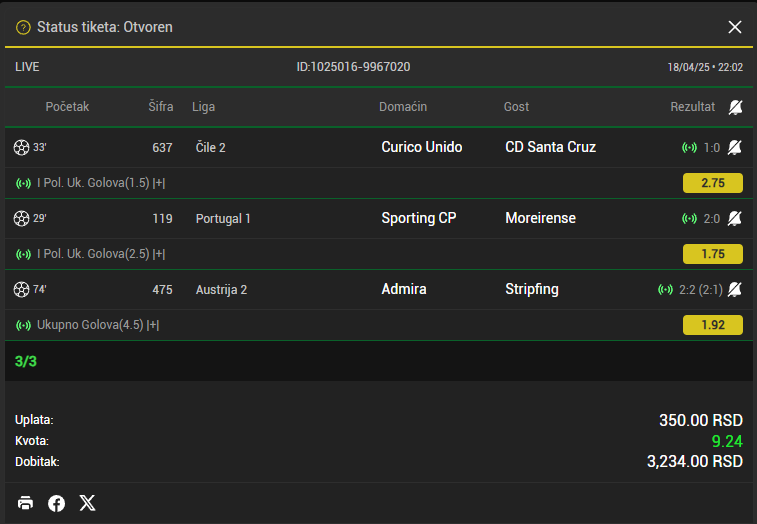Image resolution: width=757 pixels, height=524 pixels.
Task: Click soccer ball icon for Admira match
Action: click(x=21, y=289)
